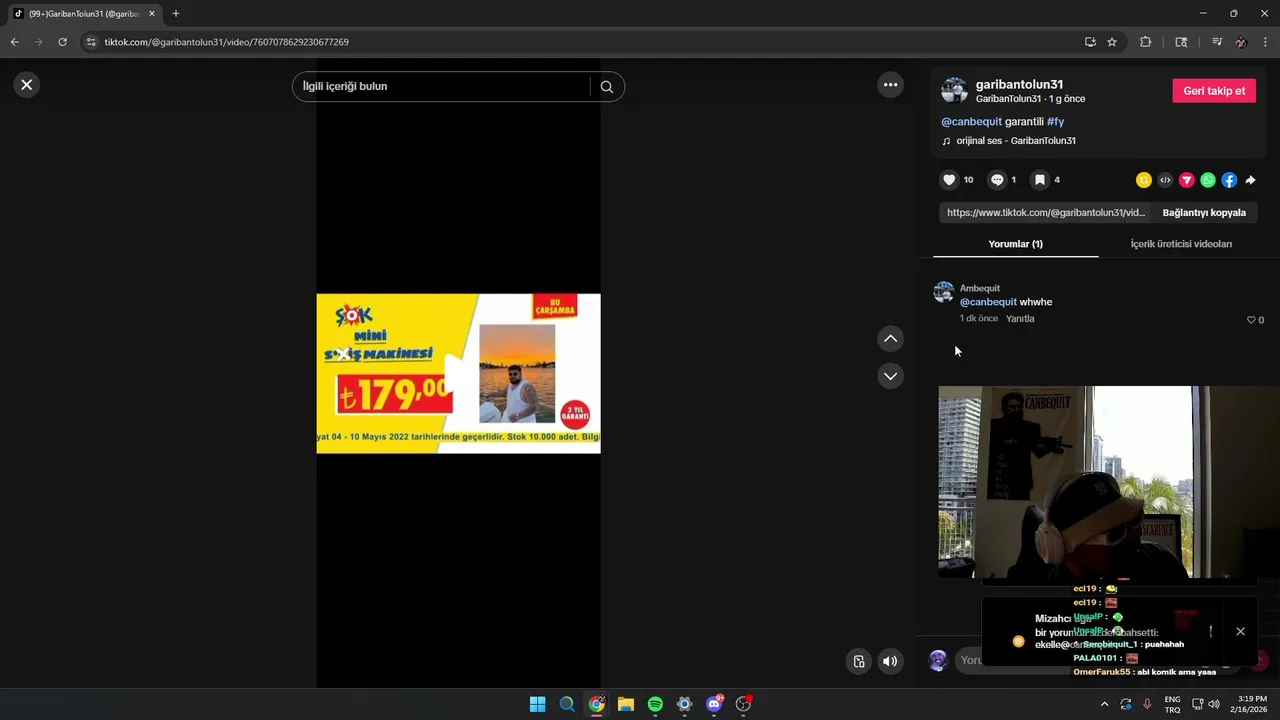Viewport: 1280px width, 720px height.
Task: Share to WhatsApp
Action: pyautogui.click(x=1208, y=180)
